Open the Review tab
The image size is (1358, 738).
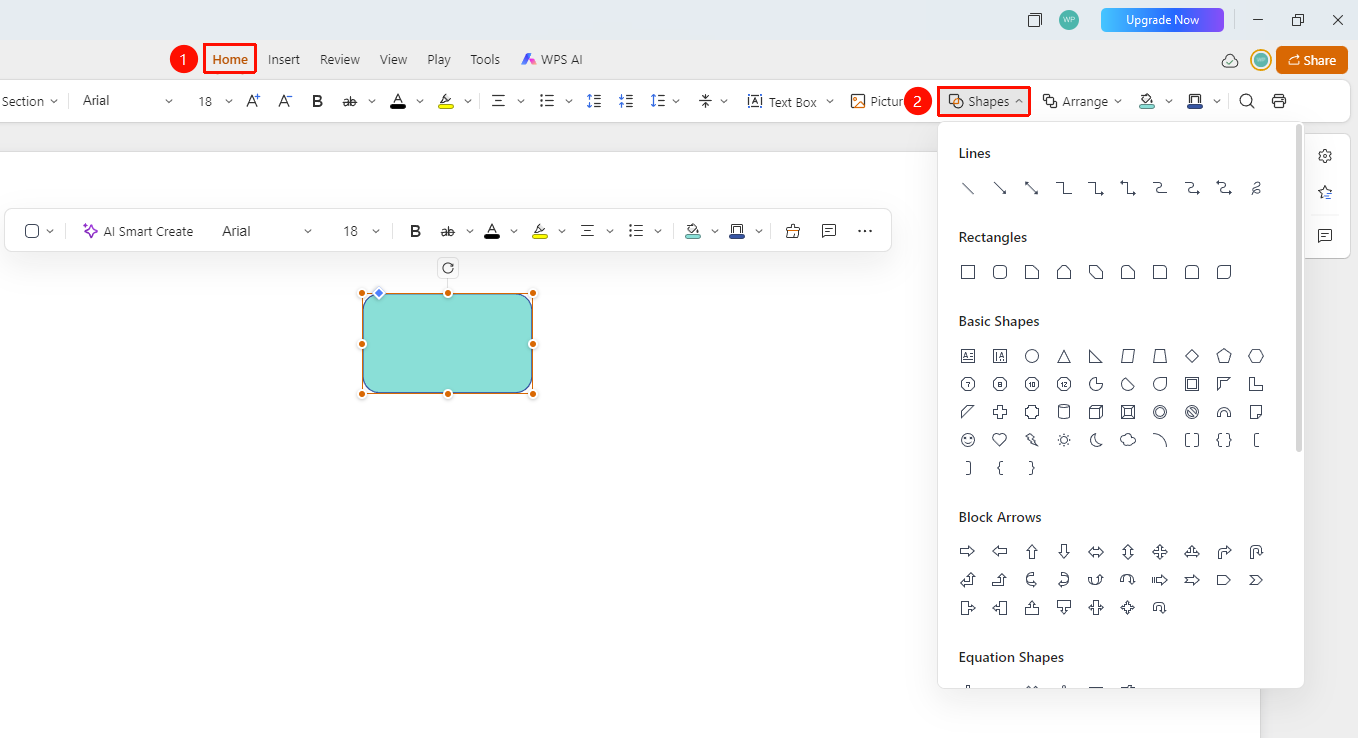340,60
